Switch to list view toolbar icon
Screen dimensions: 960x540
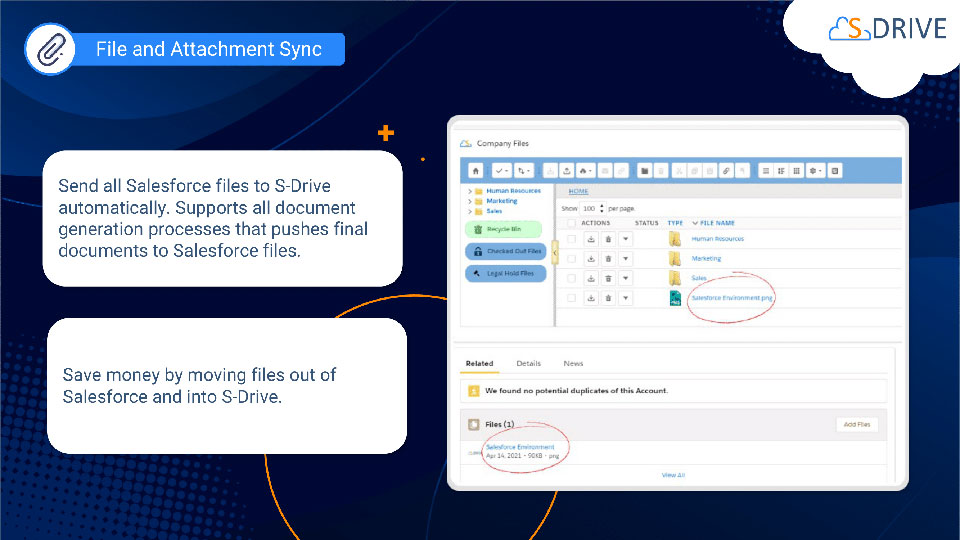pos(765,171)
